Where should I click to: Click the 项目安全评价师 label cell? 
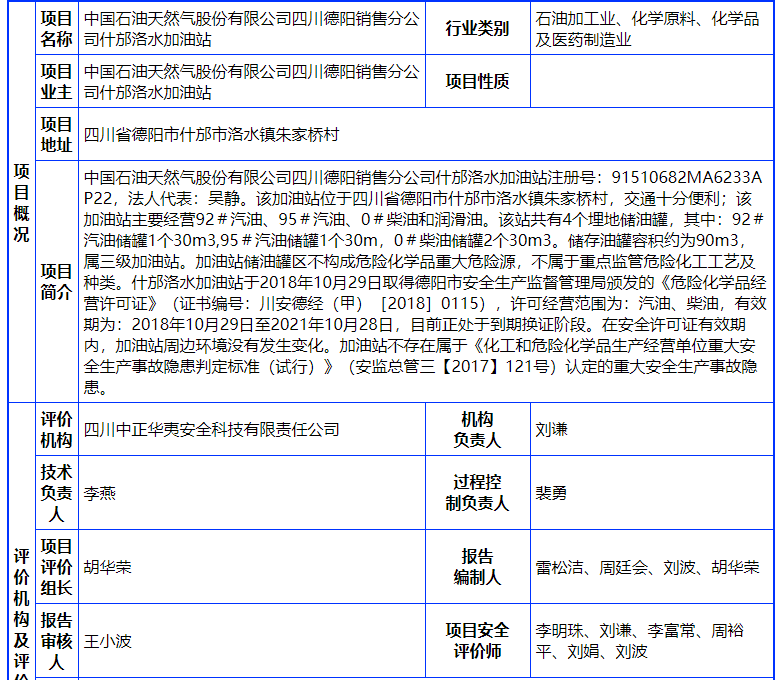pyautogui.click(x=476, y=641)
